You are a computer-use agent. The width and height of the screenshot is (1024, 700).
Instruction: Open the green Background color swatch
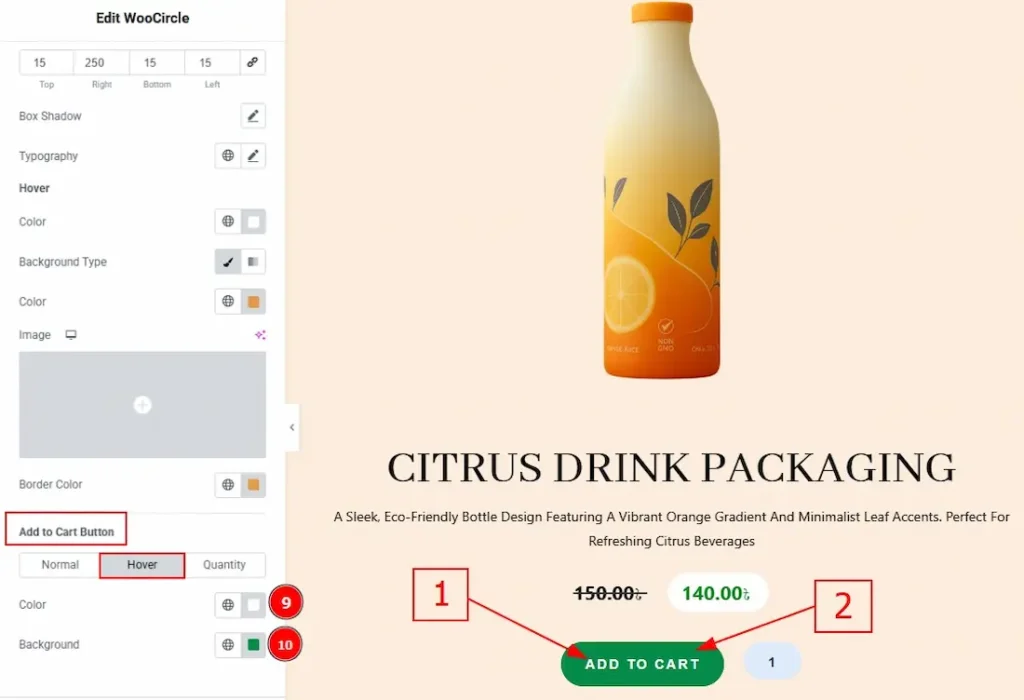253,645
